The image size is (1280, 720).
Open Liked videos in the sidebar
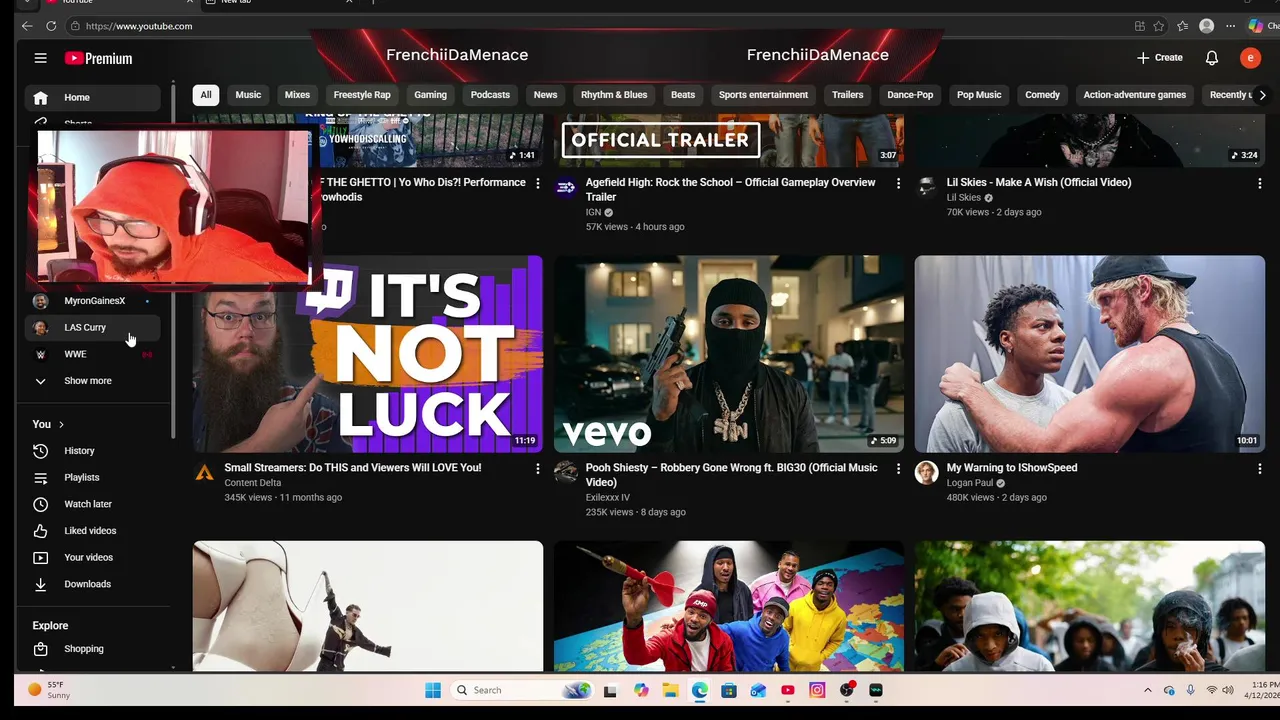point(92,531)
